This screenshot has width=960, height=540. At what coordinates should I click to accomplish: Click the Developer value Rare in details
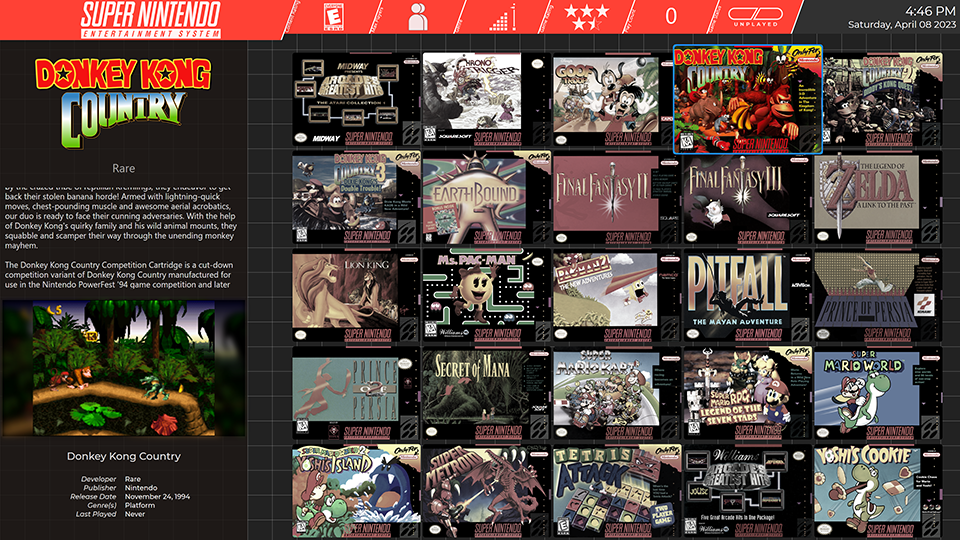pos(132,479)
